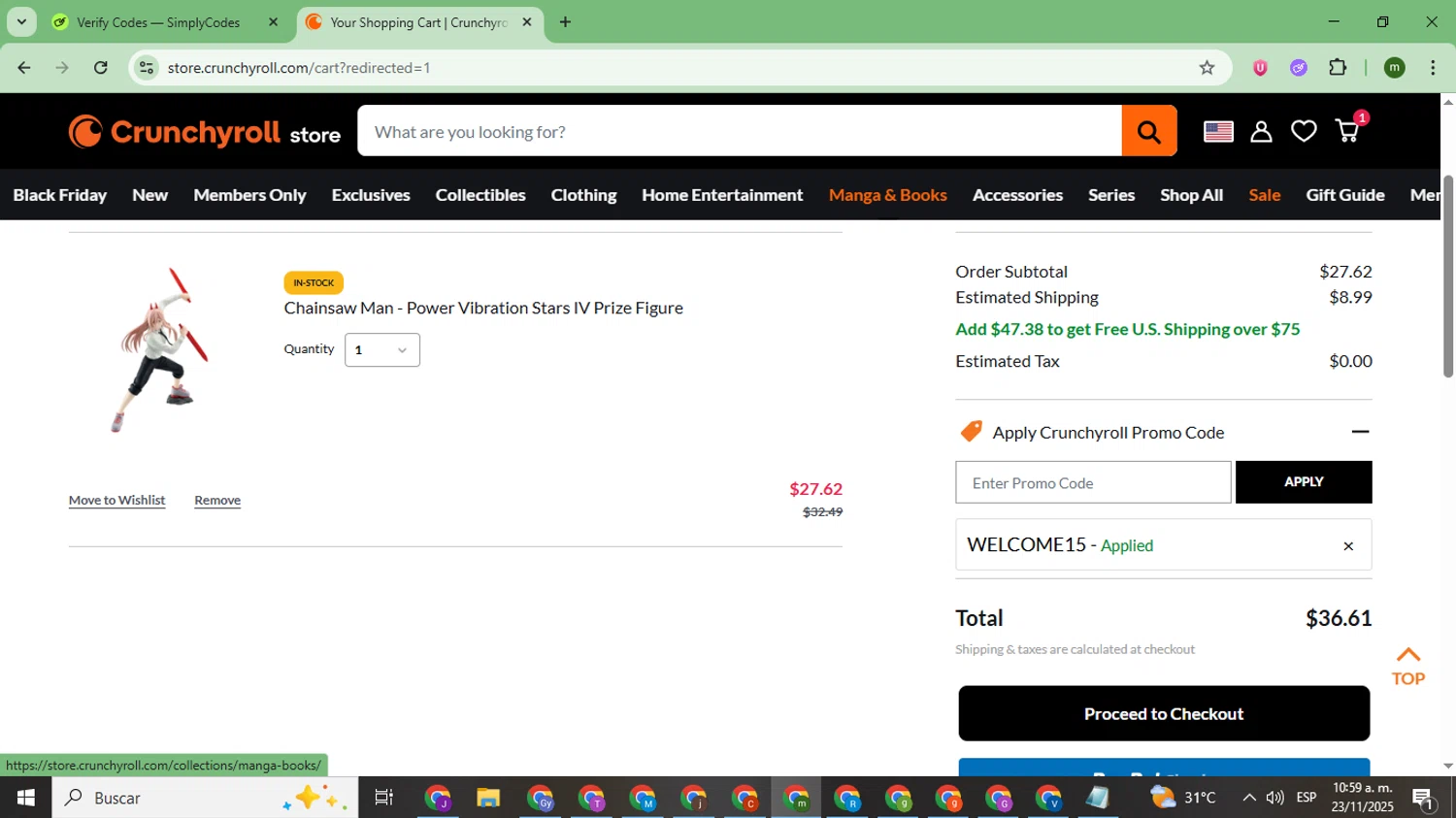Bookmark this page with the star icon

(1207, 67)
